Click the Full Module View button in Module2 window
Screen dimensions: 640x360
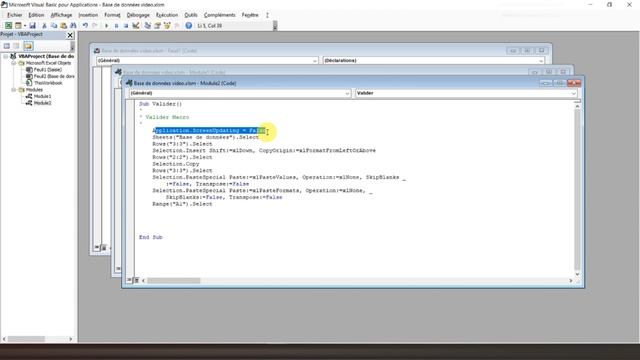tap(136, 280)
